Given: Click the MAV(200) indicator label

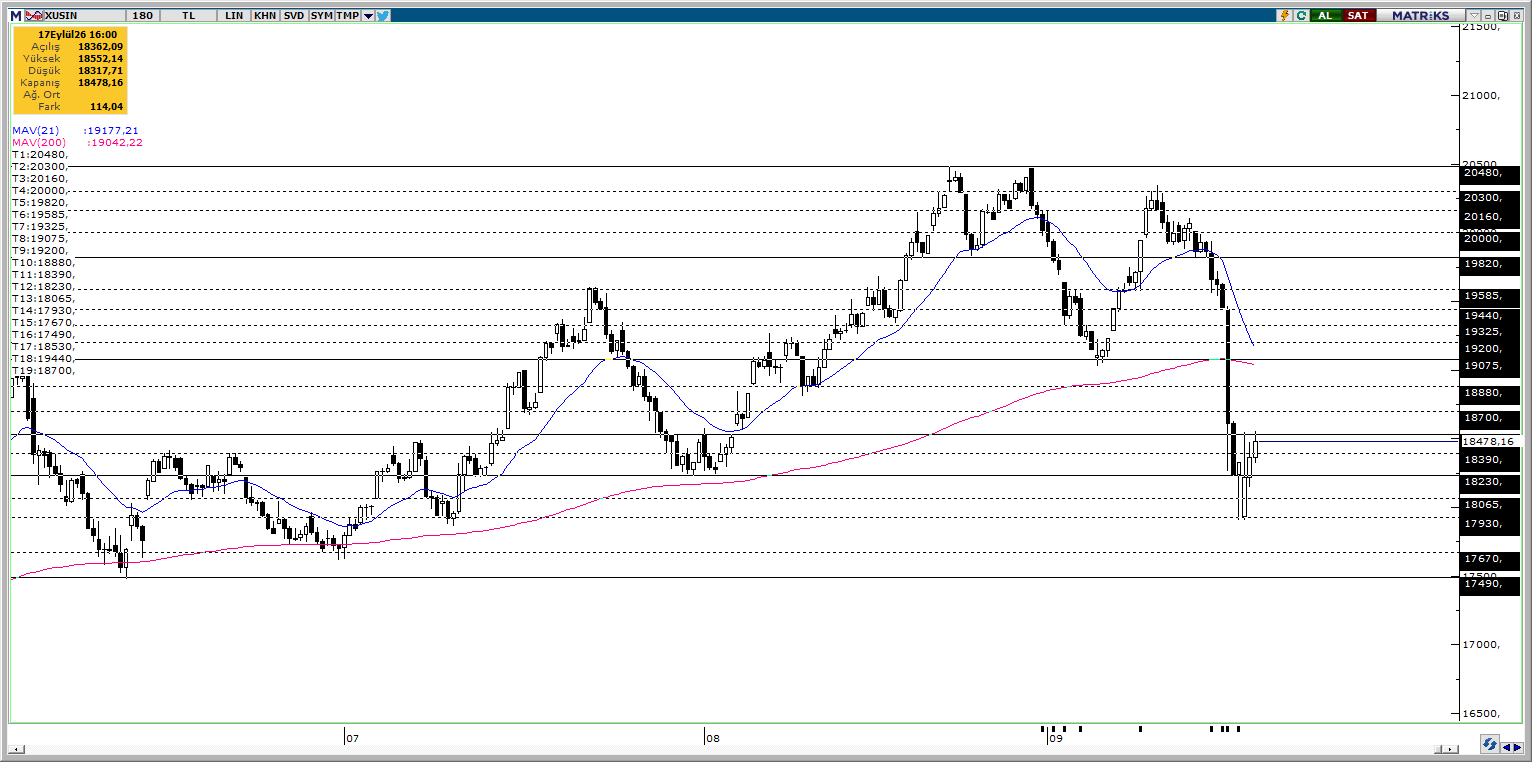Looking at the screenshot, I should (38, 143).
